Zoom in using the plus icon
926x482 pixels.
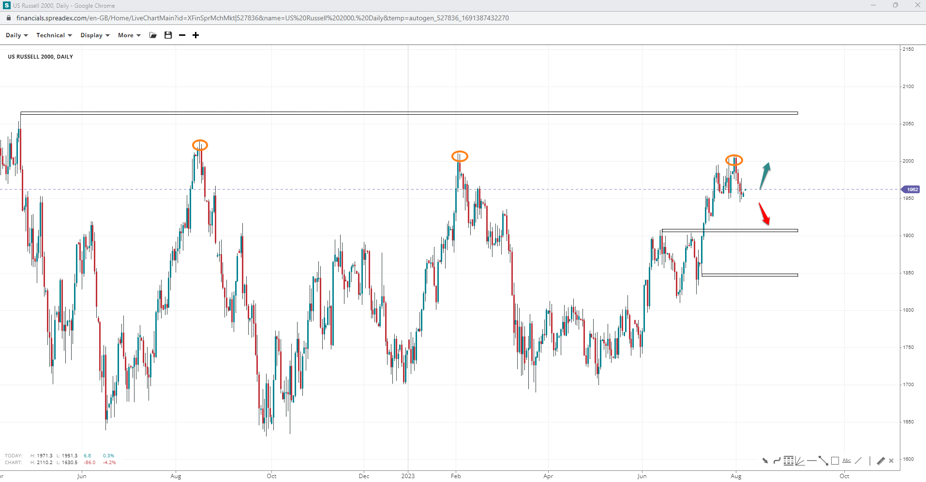pyautogui.click(x=196, y=35)
